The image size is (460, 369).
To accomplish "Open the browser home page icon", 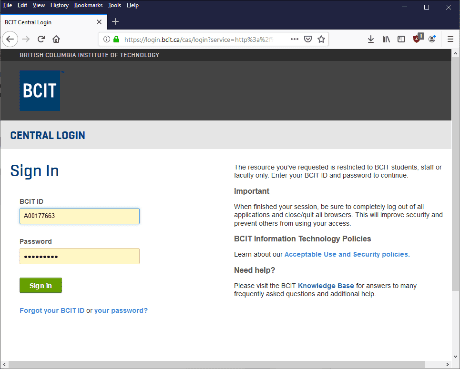I will [x=56, y=39].
